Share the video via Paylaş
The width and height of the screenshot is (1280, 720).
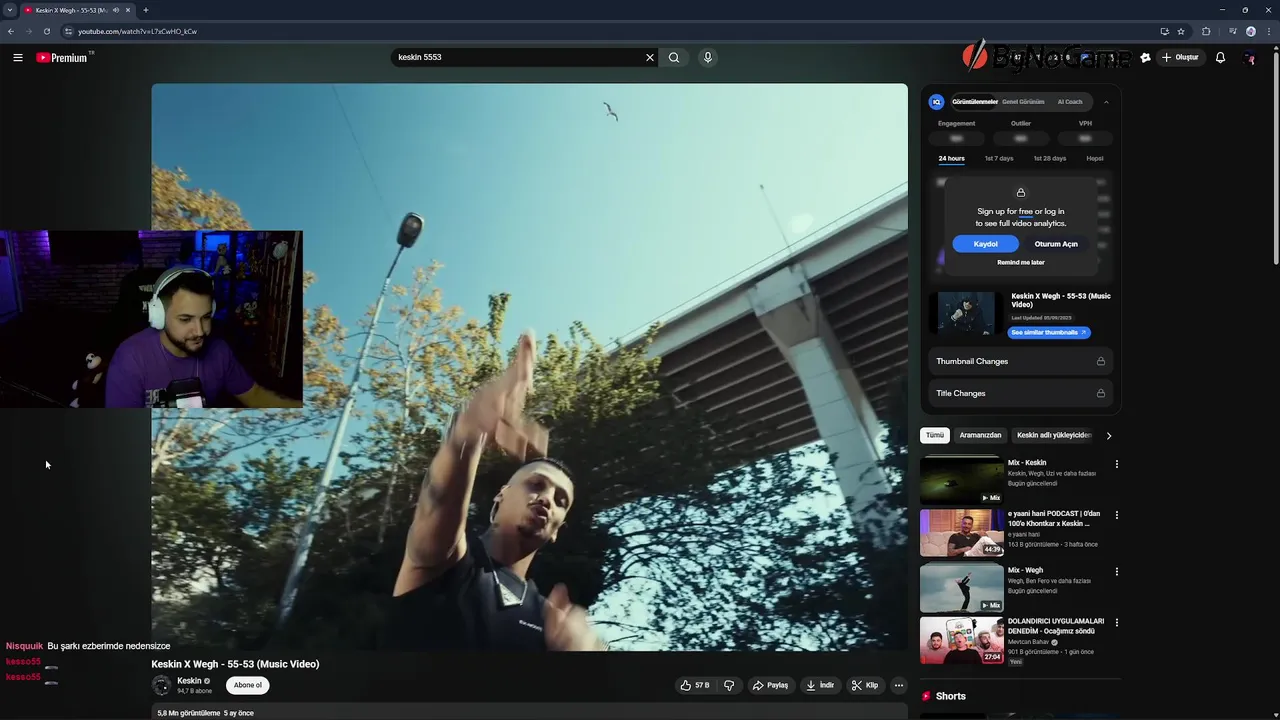click(770, 685)
